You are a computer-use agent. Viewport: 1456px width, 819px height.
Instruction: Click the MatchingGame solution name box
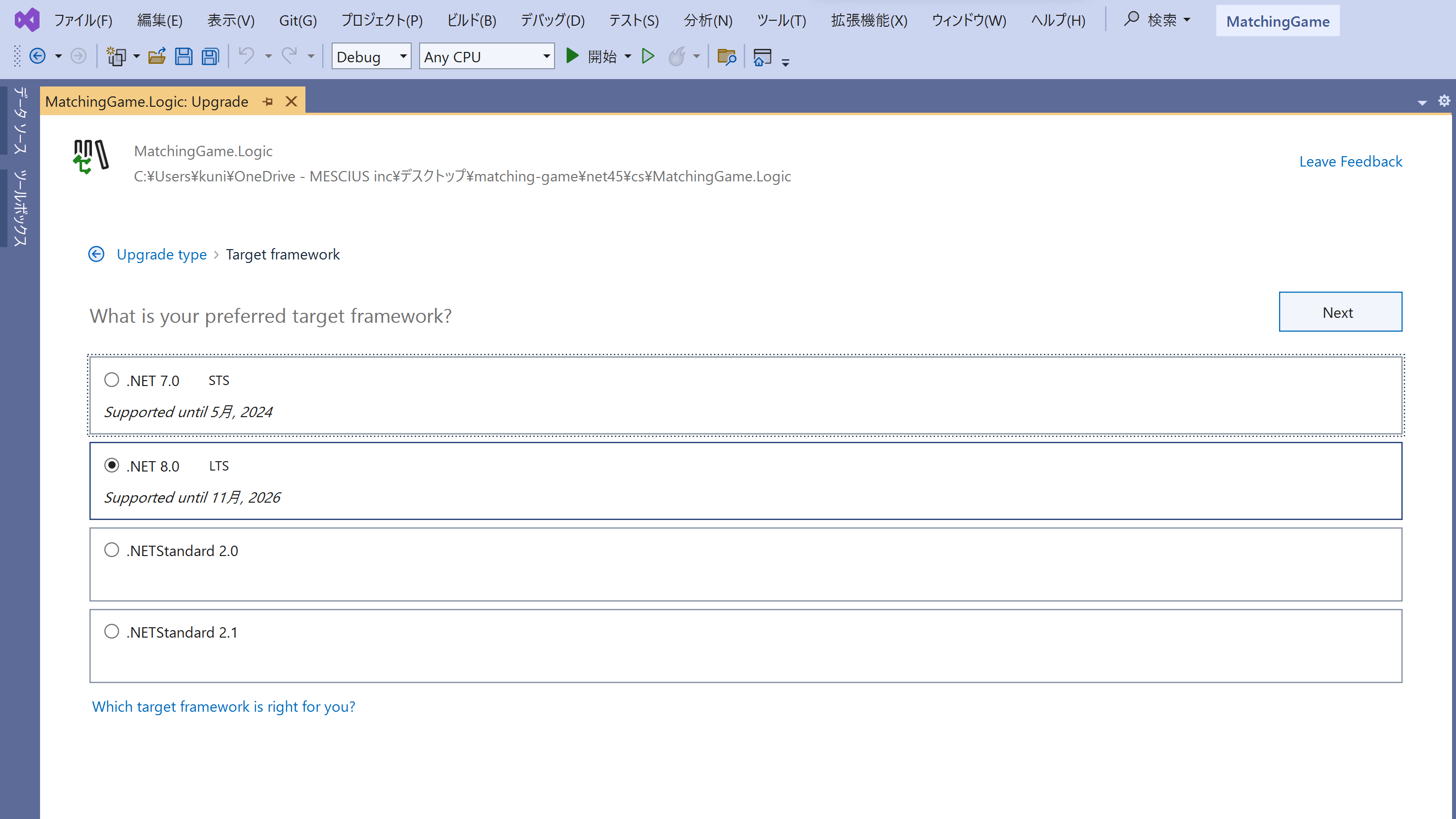[1278, 21]
